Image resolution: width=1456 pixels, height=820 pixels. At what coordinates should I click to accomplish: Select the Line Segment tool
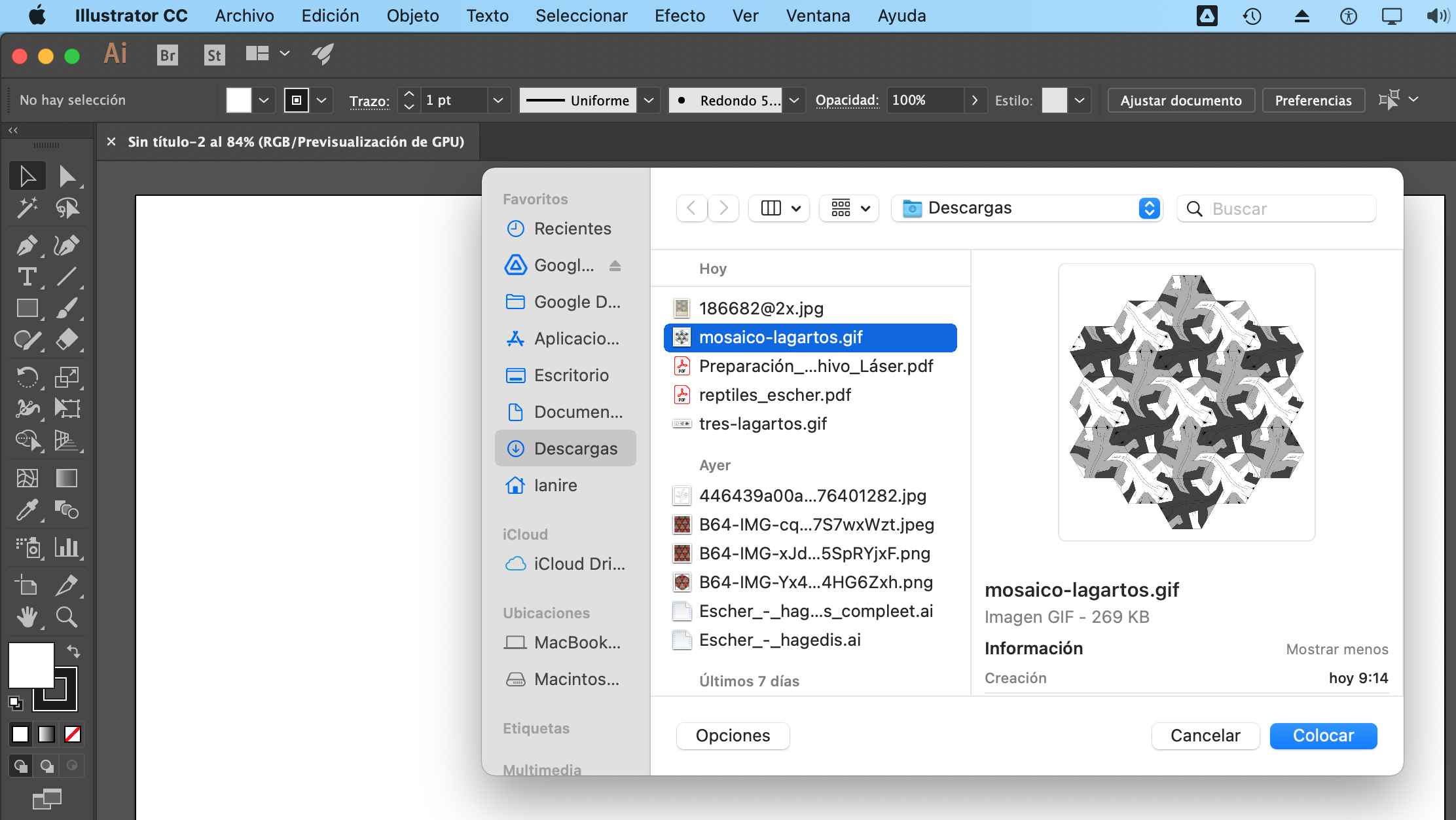coord(67,276)
